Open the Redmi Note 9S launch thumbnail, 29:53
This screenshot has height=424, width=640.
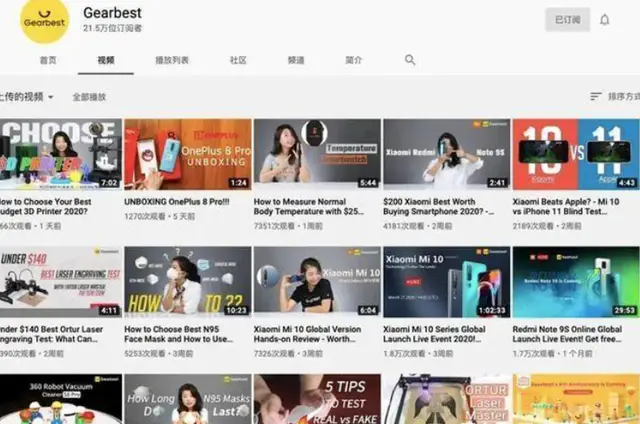[576, 282]
